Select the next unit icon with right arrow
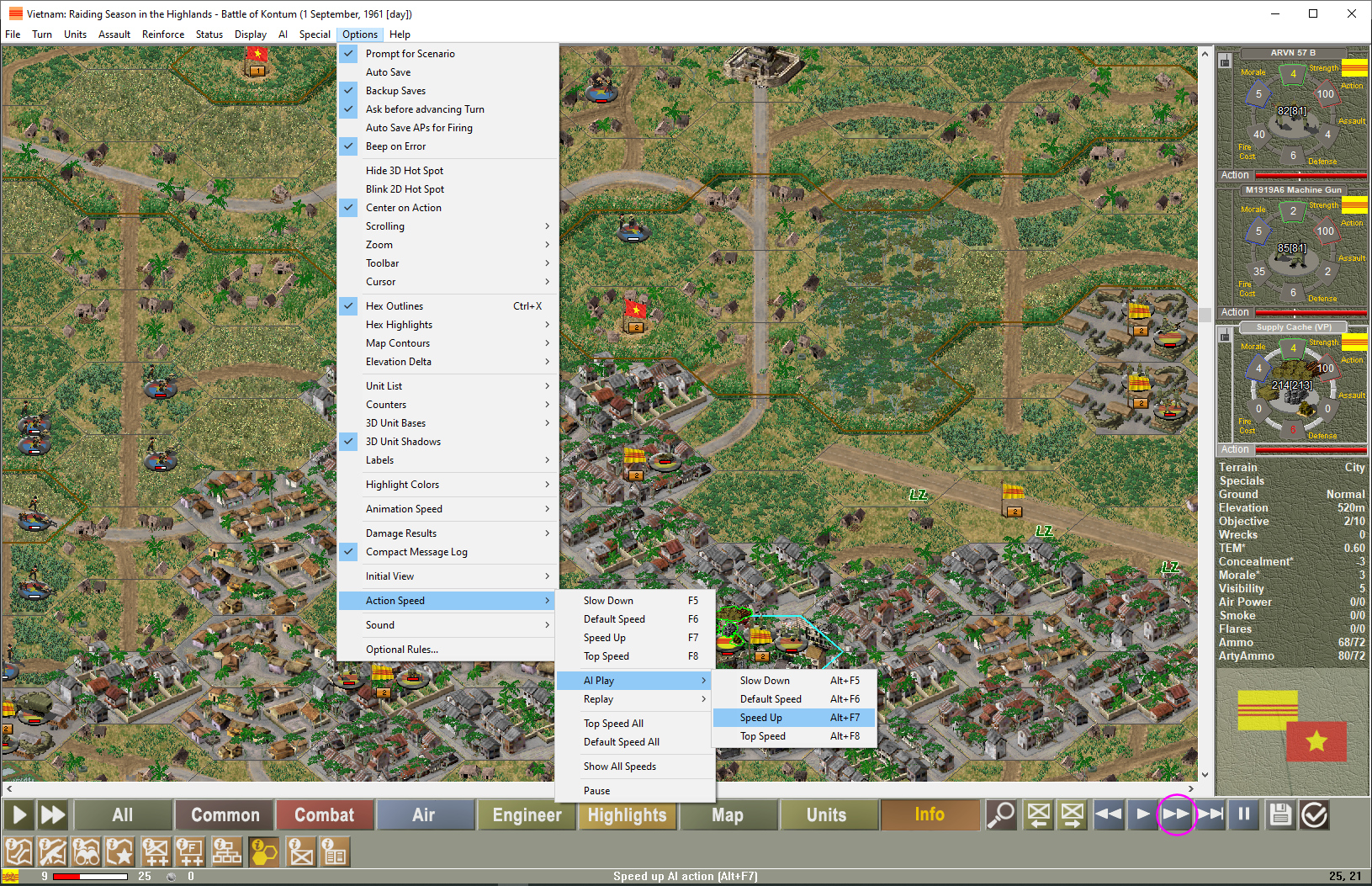 coord(1073,814)
